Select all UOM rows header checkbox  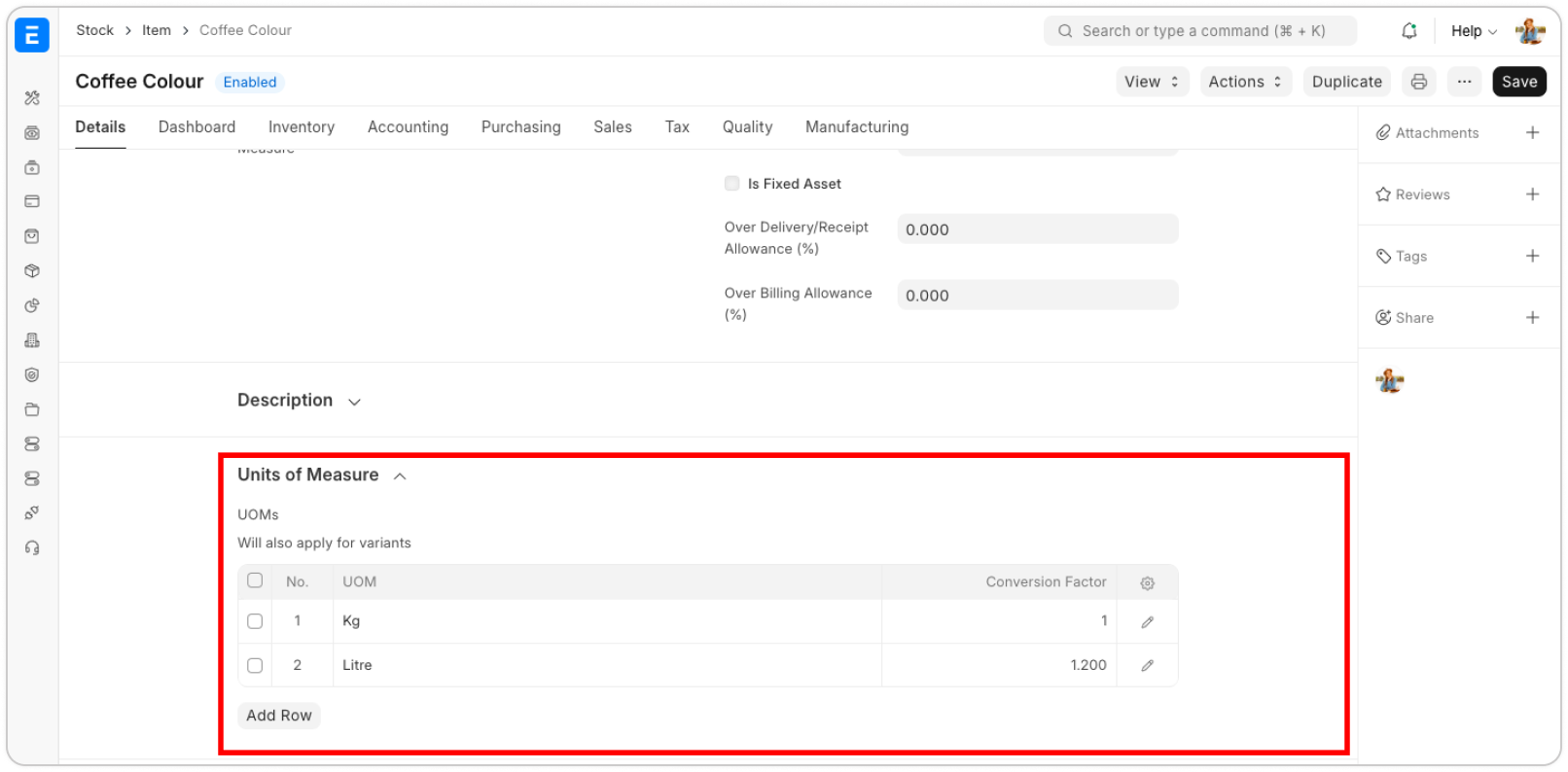255,580
